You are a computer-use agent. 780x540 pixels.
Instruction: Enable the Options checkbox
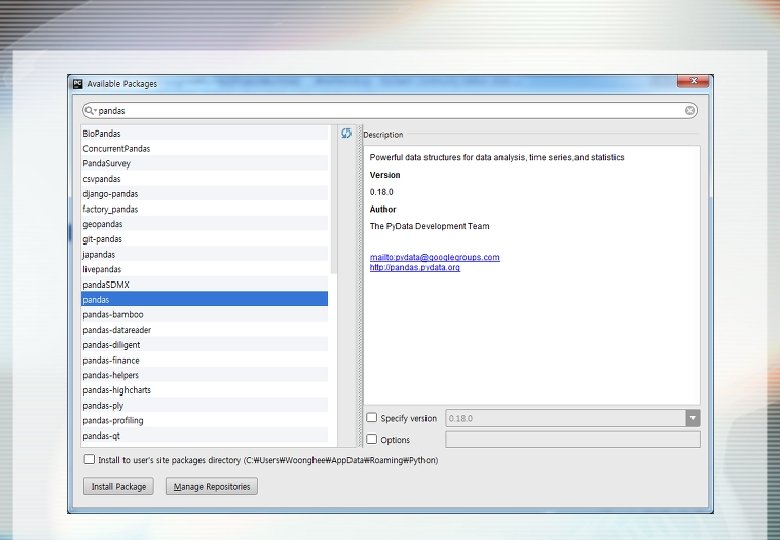(x=371, y=439)
